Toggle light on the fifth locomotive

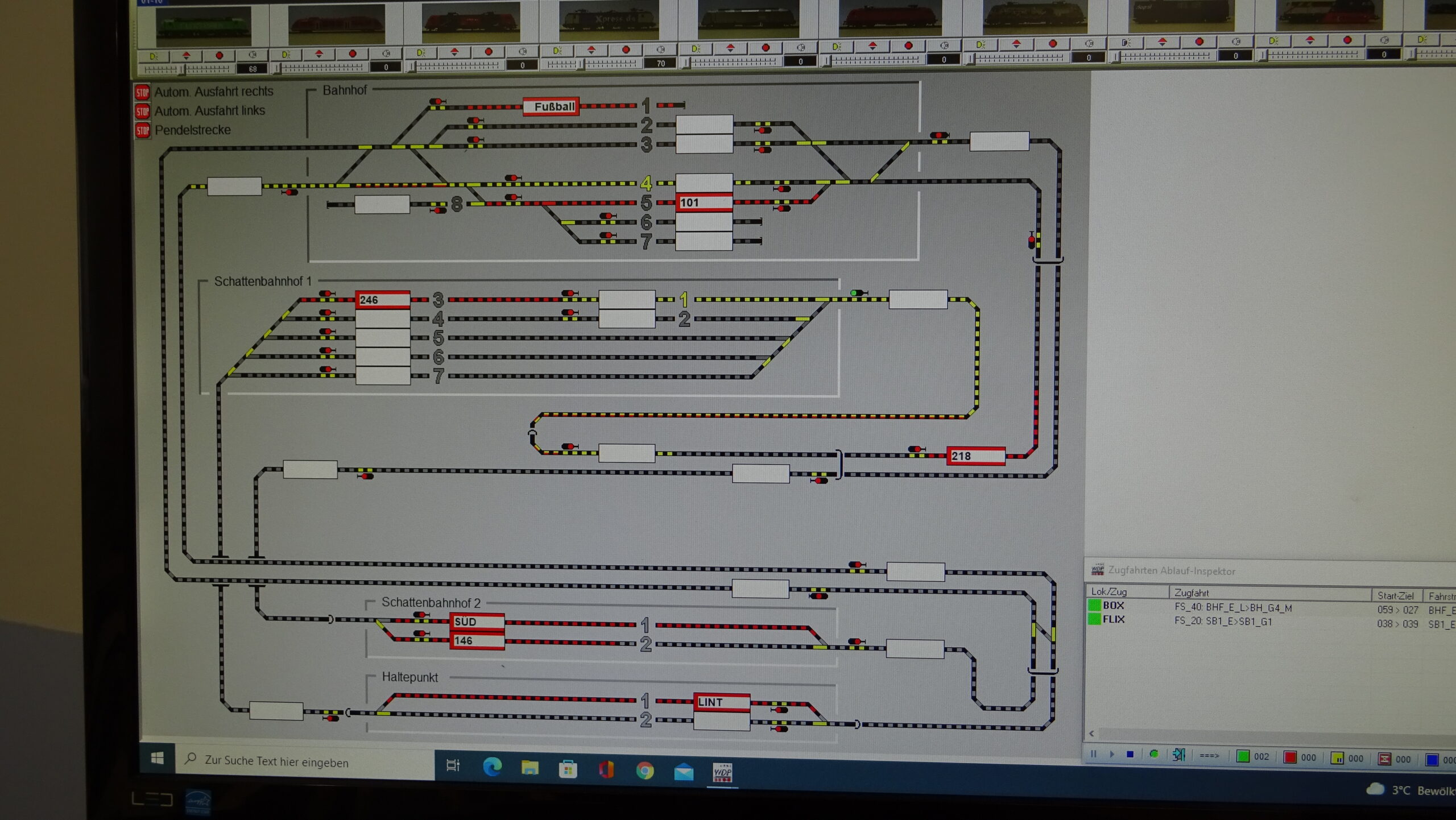[x=696, y=49]
